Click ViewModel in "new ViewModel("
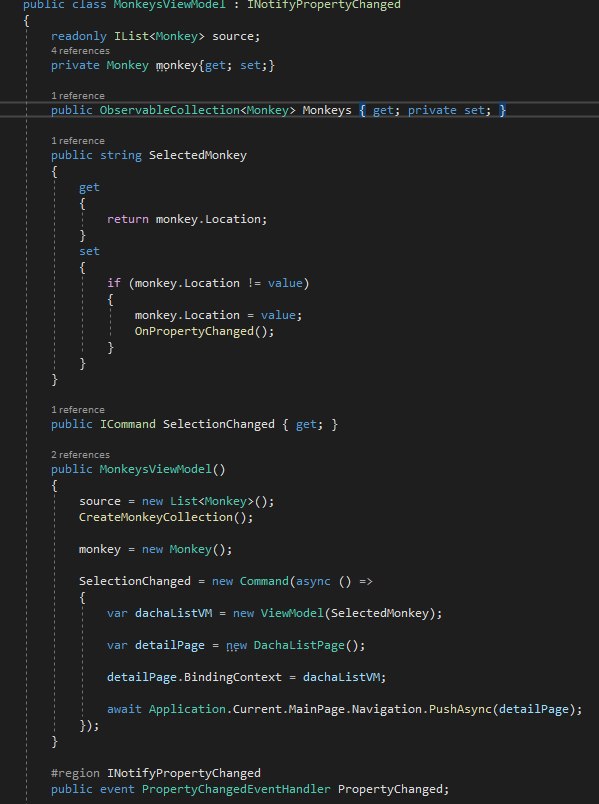 pyautogui.click(x=292, y=613)
